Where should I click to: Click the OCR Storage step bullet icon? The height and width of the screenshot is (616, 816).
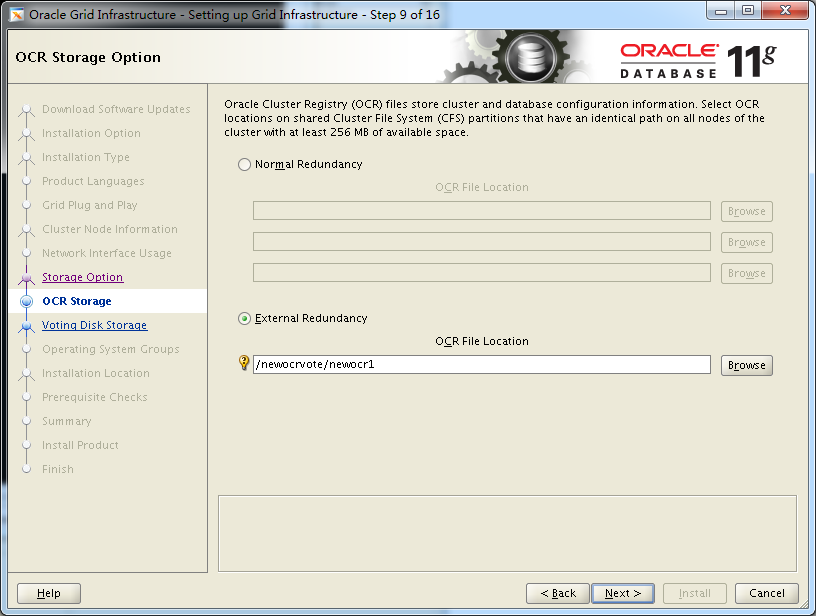[27, 301]
